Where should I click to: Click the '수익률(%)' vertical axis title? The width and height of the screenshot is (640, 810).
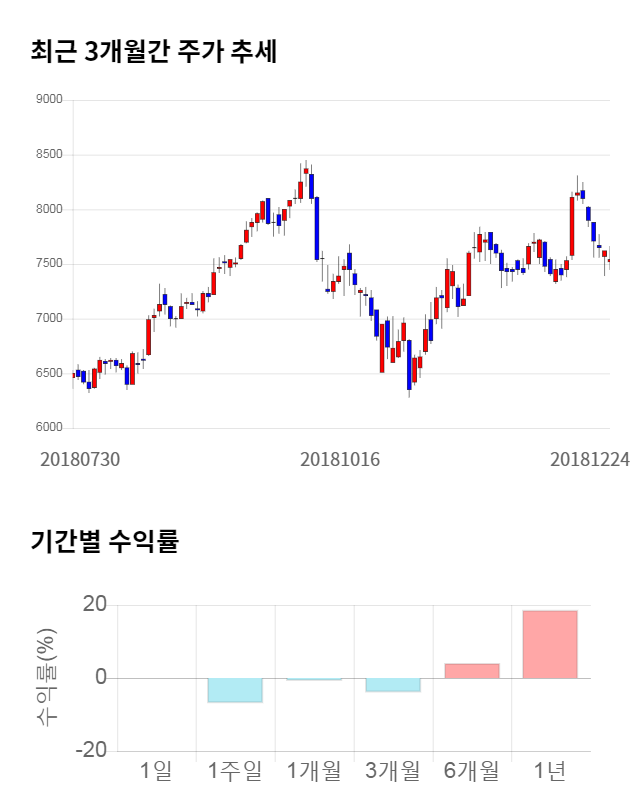[x=46, y=677]
